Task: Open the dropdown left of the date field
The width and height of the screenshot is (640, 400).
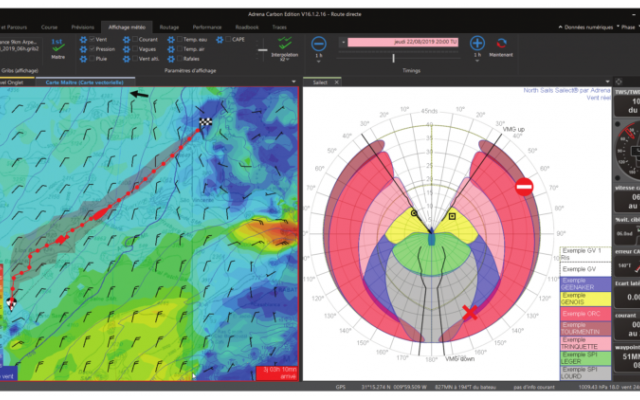Action: pyautogui.click(x=341, y=43)
